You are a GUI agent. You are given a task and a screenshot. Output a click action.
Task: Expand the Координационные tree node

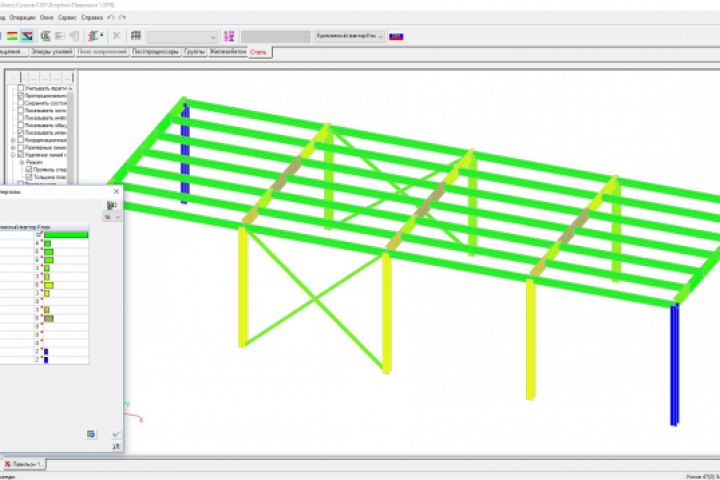13,140
